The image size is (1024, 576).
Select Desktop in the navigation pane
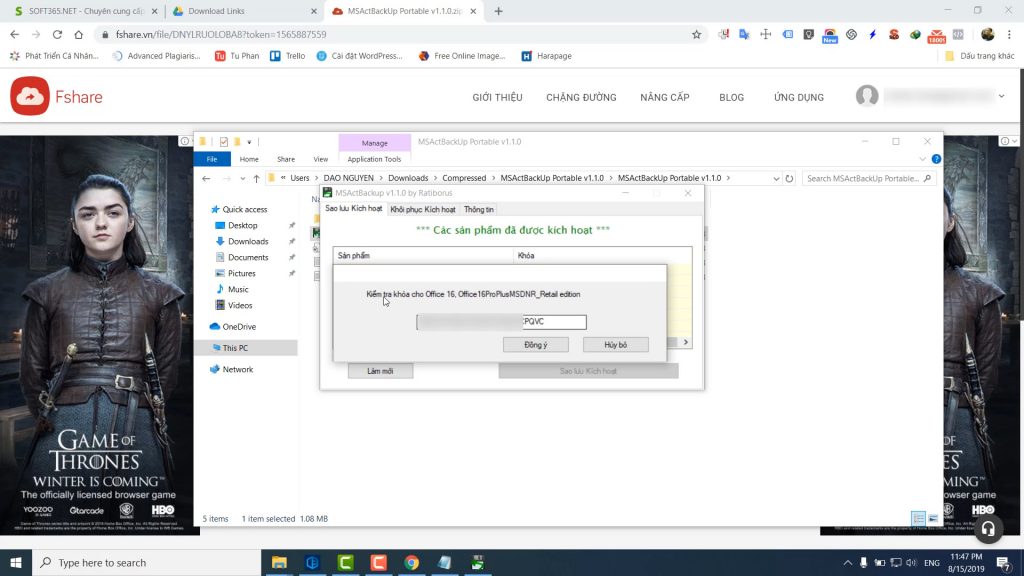coord(242,225)
